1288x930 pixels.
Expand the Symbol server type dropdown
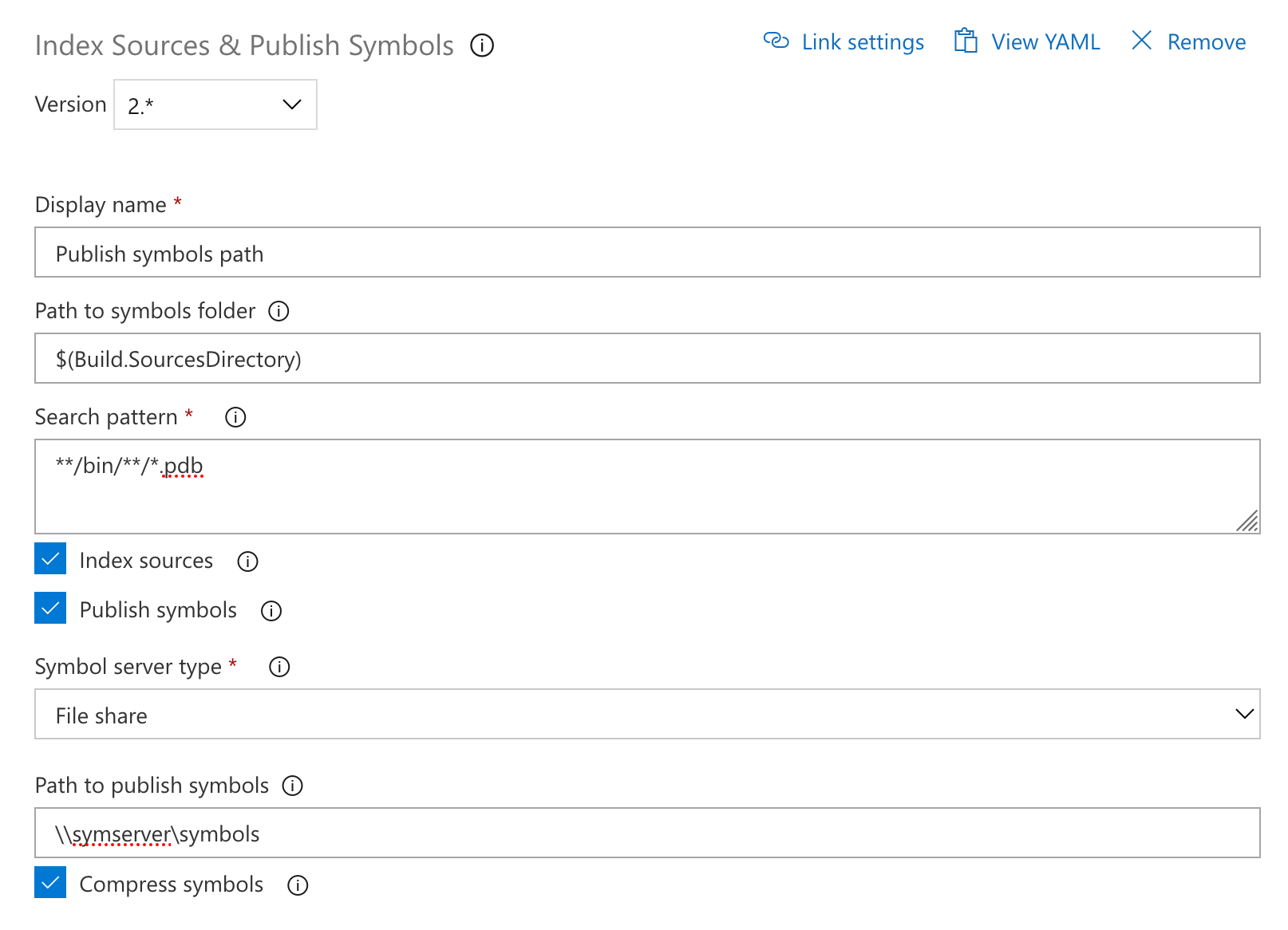(x=646, y=714)
